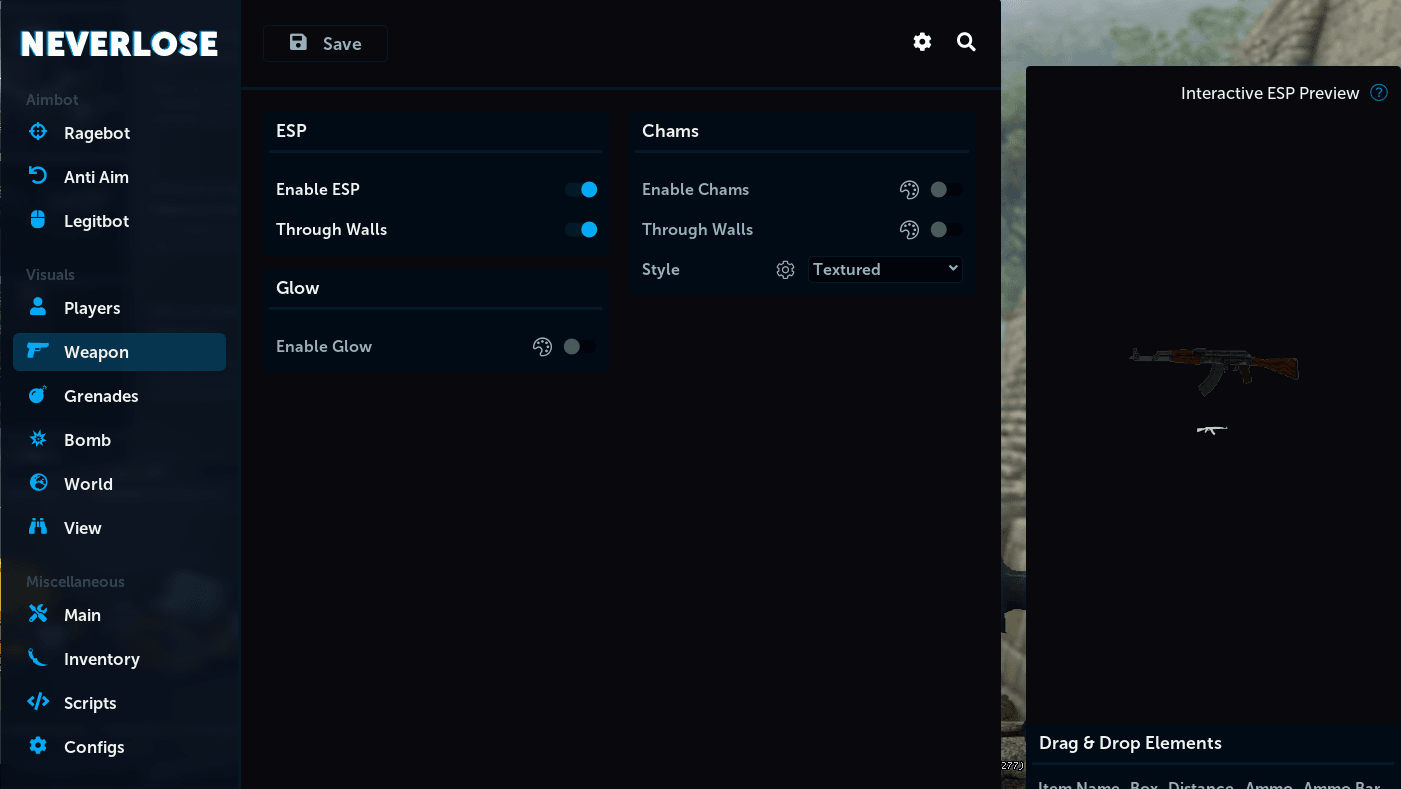Image resolution: width=1401 pixels, height=789 pixels.
Task: Pick Enable Chams color palette
Action: (909, 190)
